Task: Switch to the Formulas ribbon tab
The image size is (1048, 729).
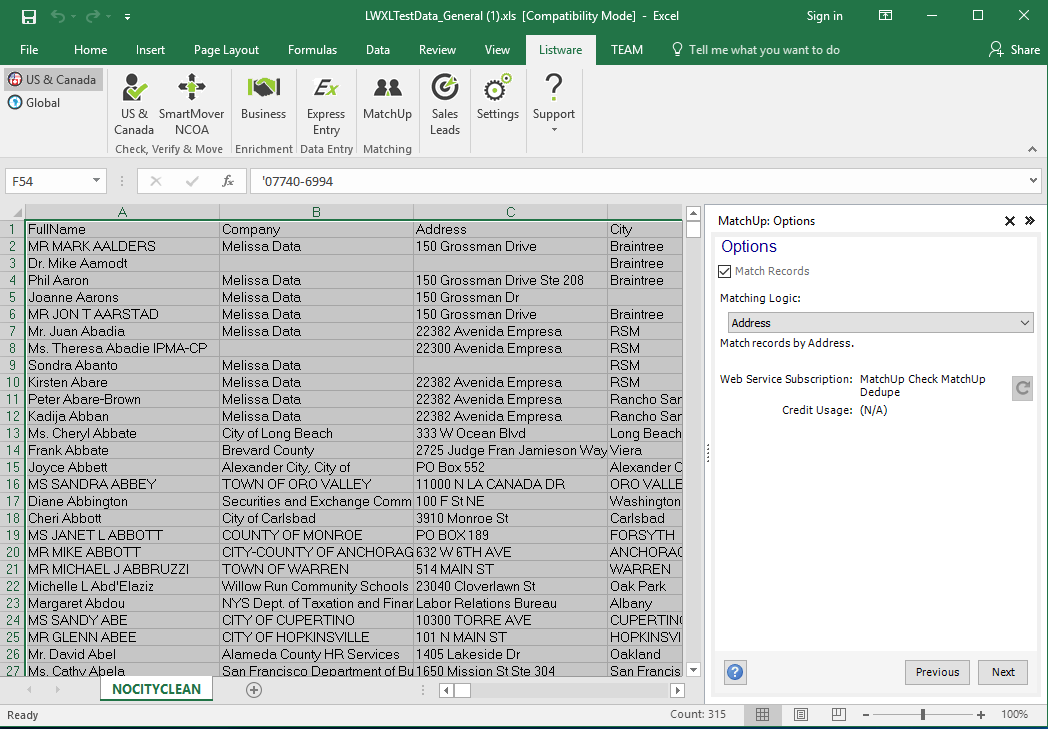Action: [312, 50]
